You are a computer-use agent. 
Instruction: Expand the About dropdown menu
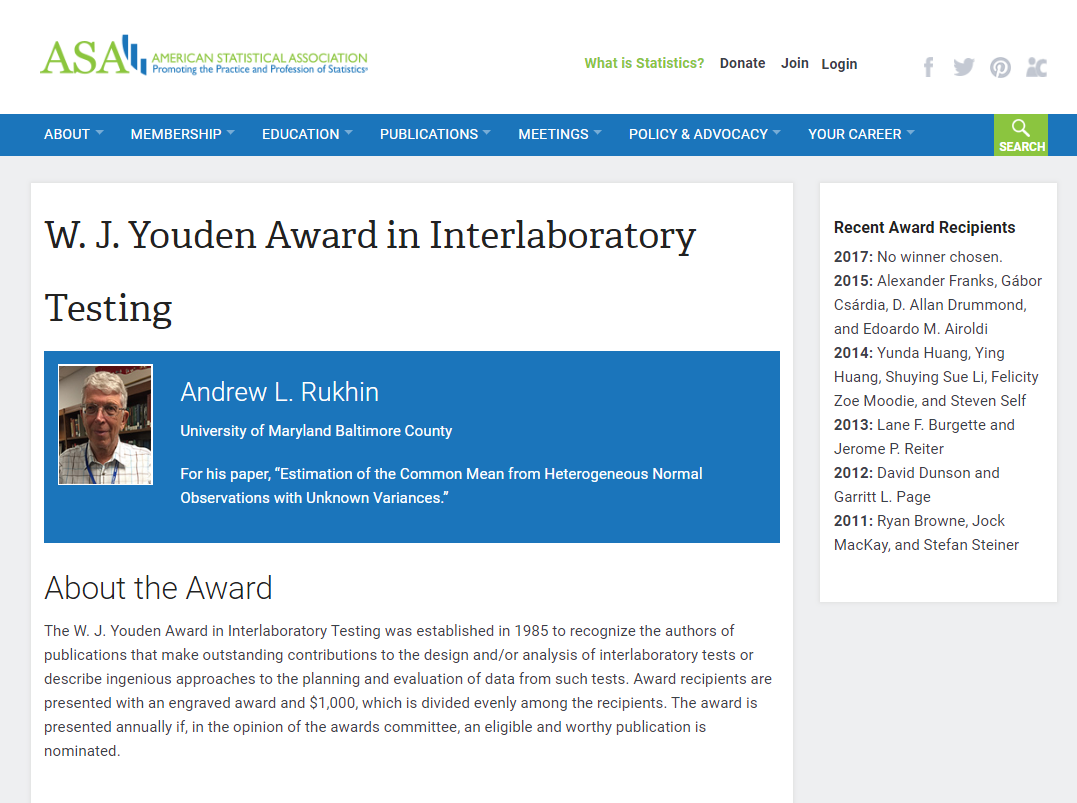73,134
